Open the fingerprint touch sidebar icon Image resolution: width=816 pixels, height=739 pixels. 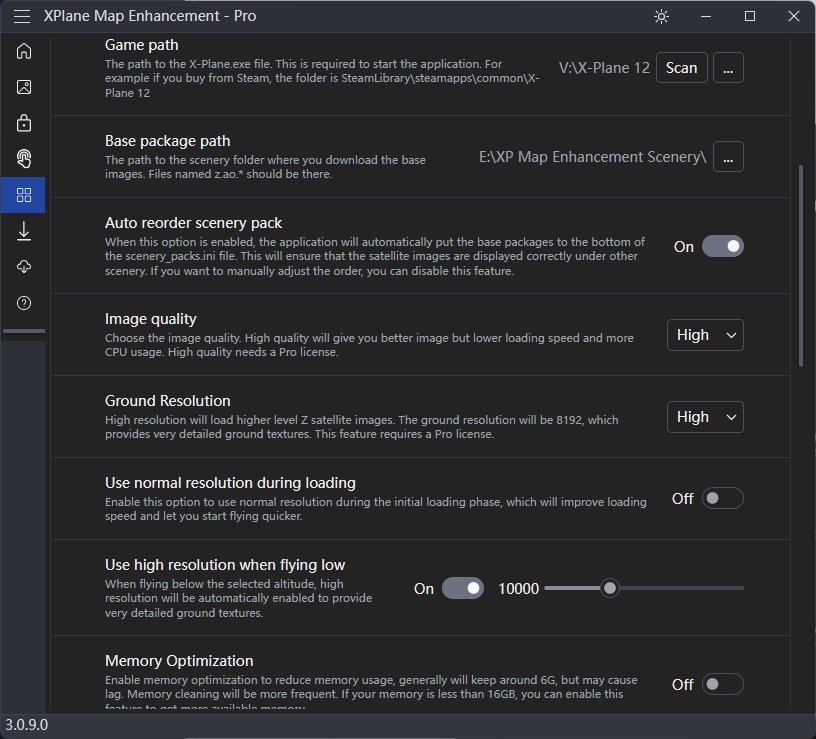[x=24, y=159]
